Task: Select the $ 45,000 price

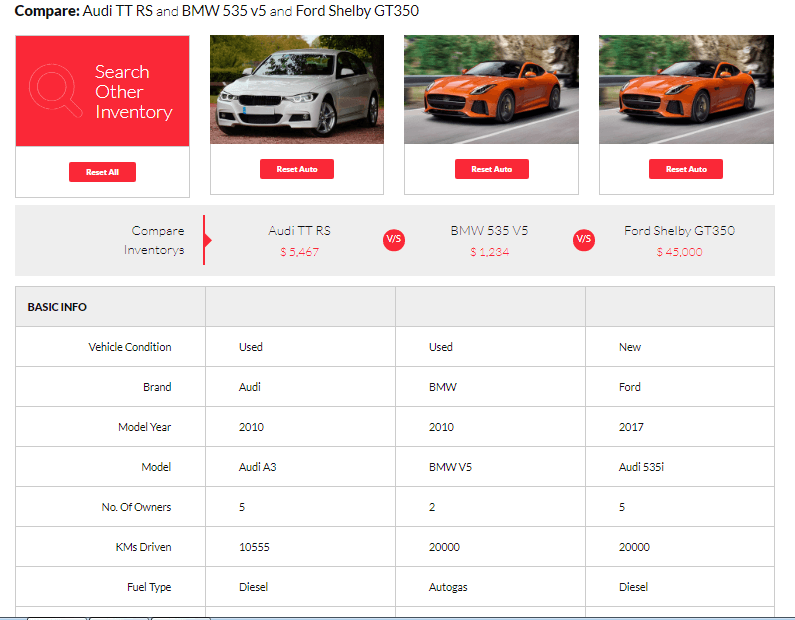Action: coord(679,252)
